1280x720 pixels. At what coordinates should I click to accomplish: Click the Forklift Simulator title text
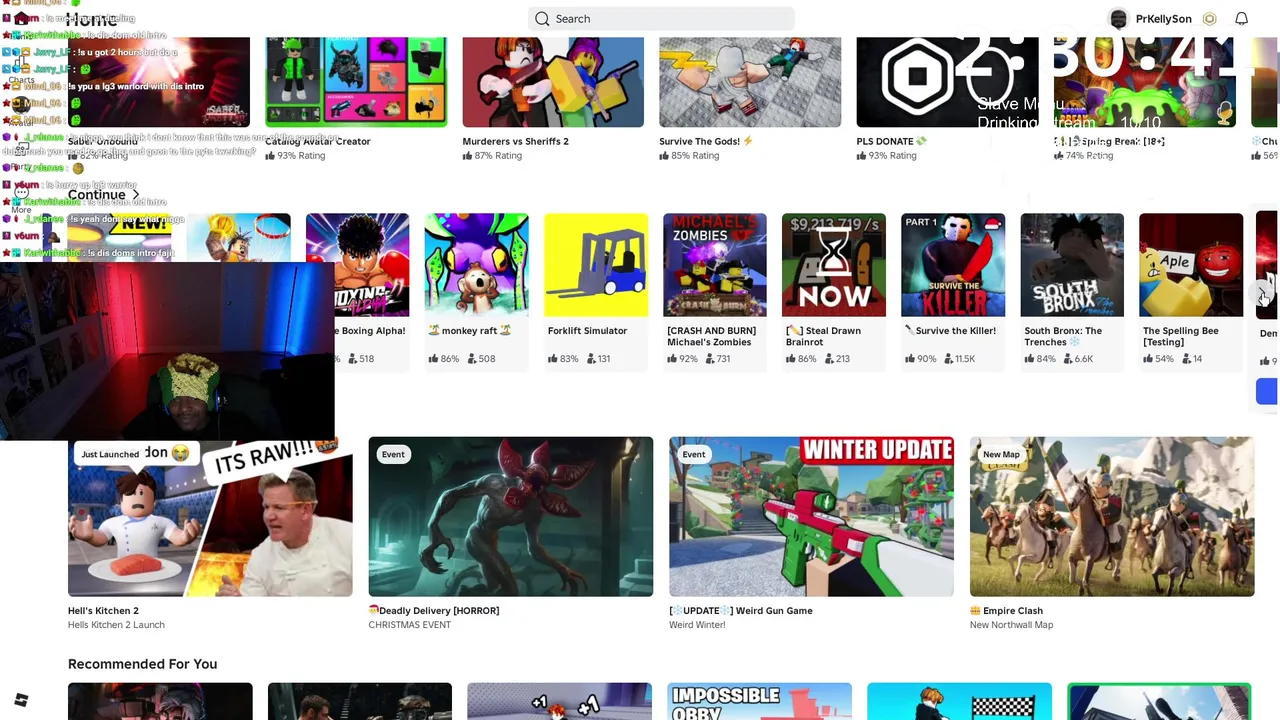tap(587, 331)
